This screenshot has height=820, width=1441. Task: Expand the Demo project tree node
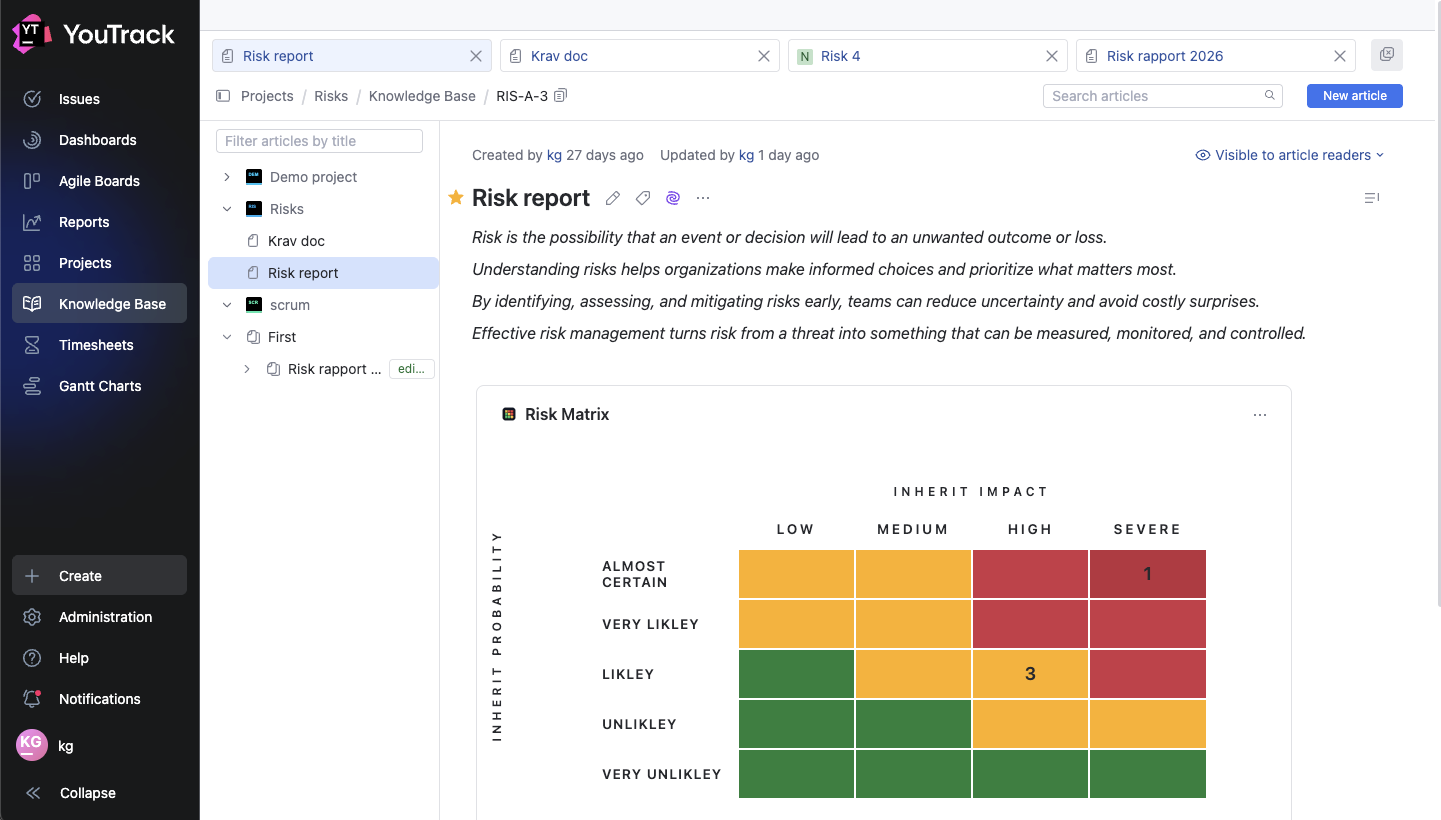(226, 176)
